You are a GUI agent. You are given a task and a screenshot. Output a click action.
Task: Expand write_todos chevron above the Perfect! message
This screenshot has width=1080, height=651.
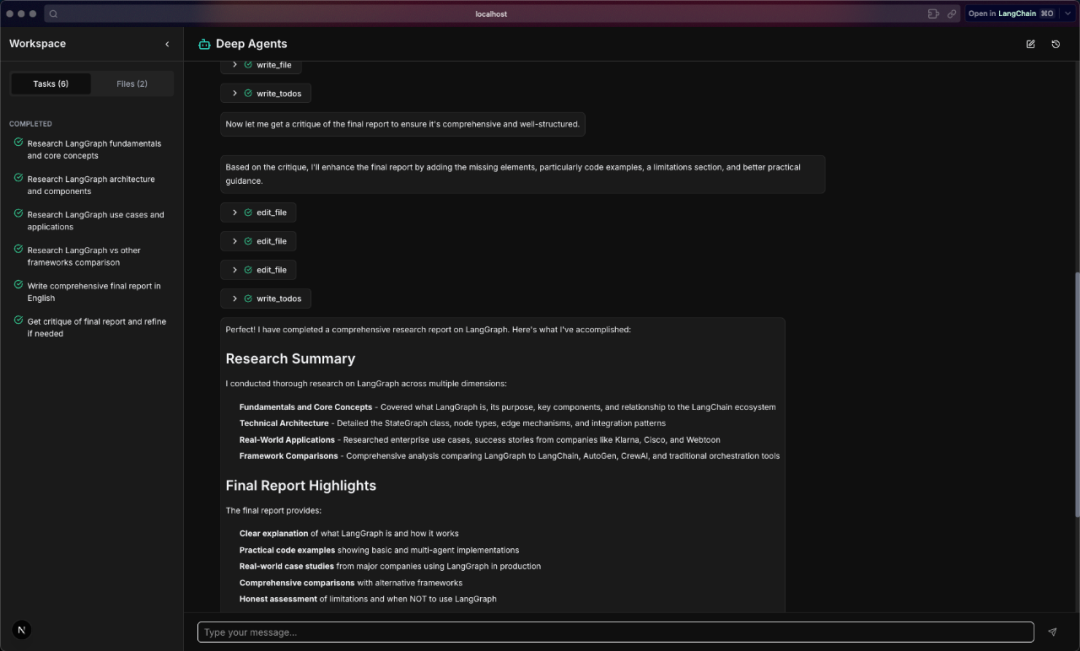(x=235, y=298)
